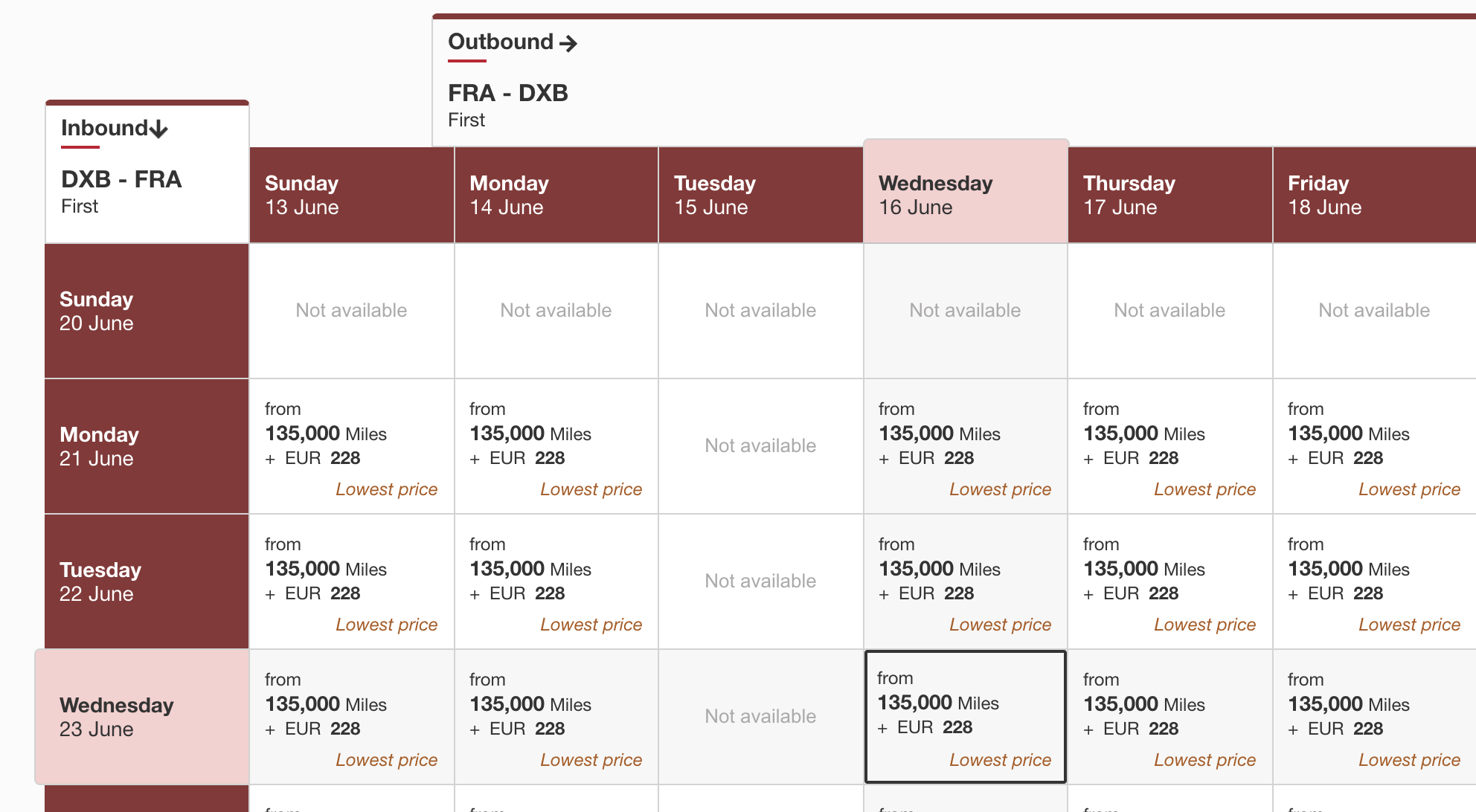
Task: Click the highlighted Wednesday 23 June inbound row header
Action: [142, 717]
